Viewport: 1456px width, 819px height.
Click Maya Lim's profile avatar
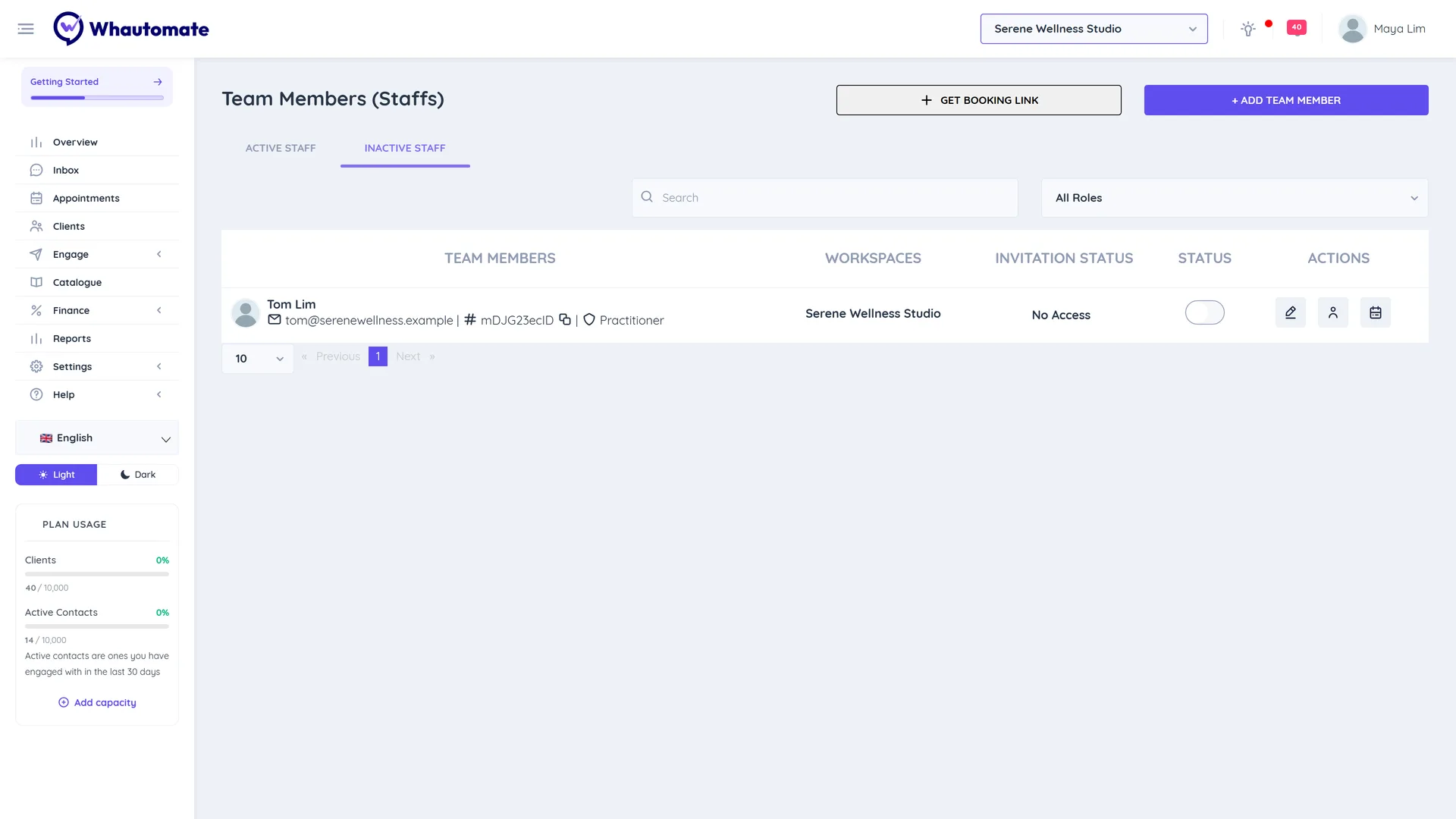(1352, 29)
